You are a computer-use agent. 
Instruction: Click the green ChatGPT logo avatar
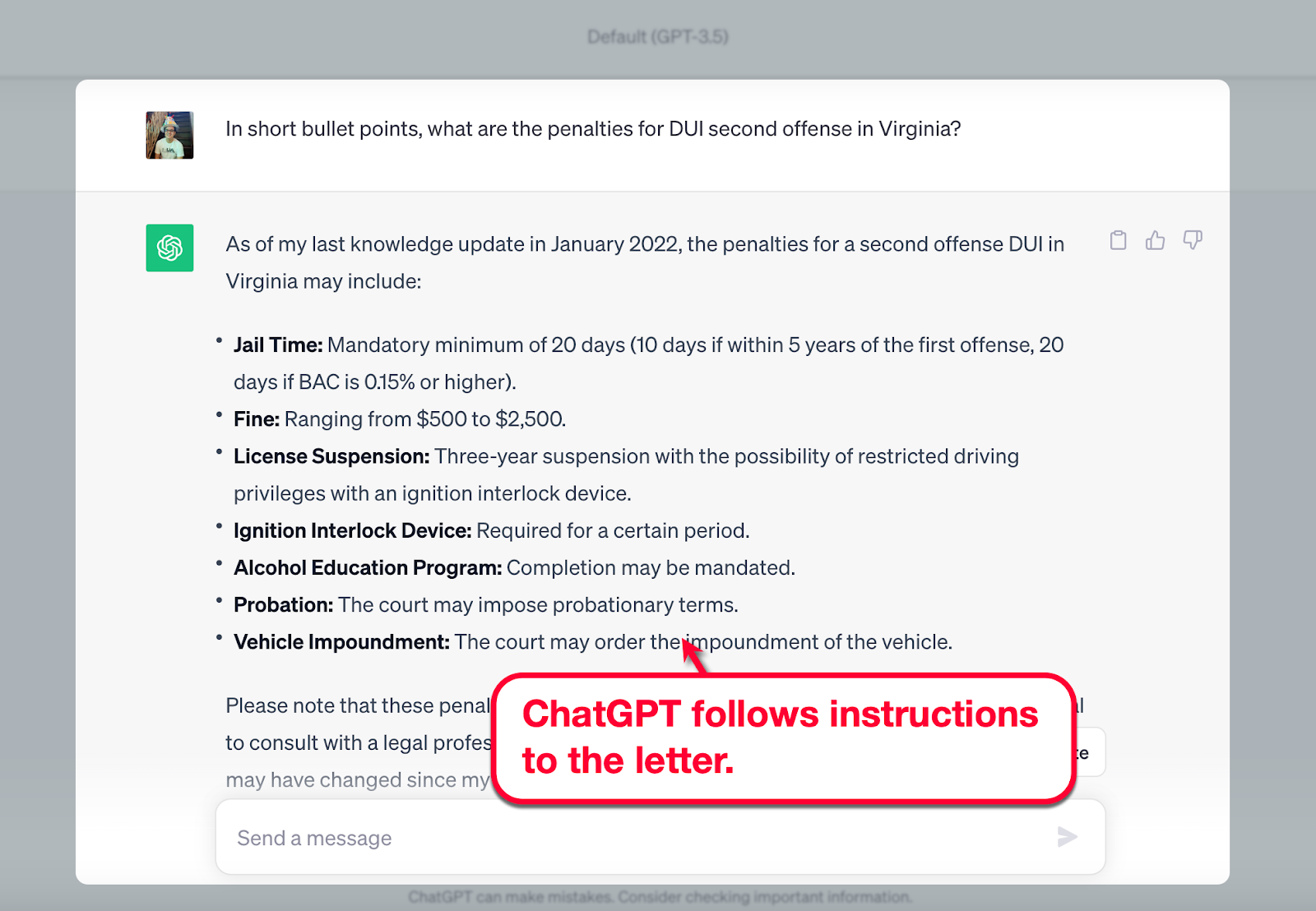169,247
